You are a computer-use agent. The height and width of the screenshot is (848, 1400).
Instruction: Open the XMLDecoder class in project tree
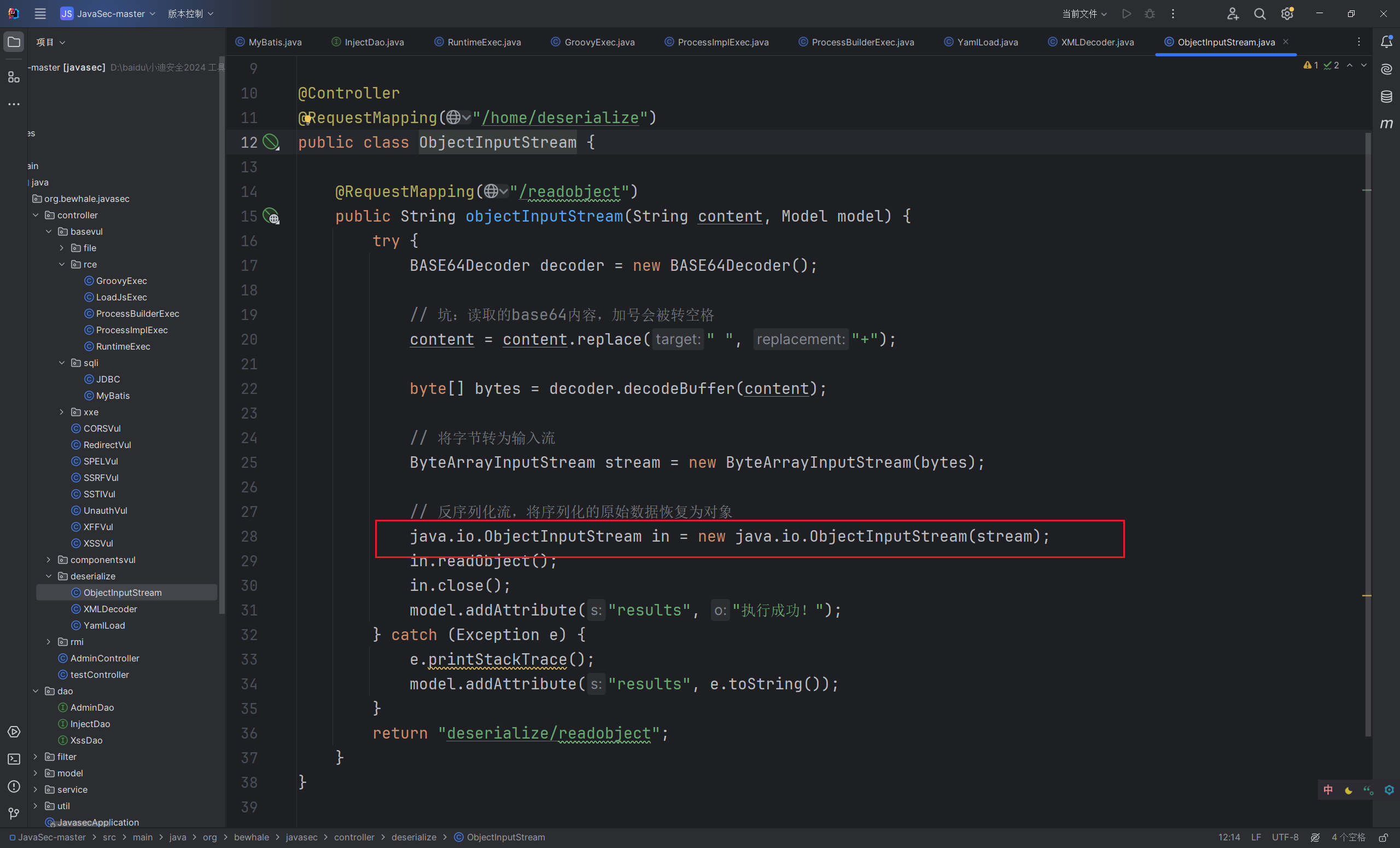[110, 609]
